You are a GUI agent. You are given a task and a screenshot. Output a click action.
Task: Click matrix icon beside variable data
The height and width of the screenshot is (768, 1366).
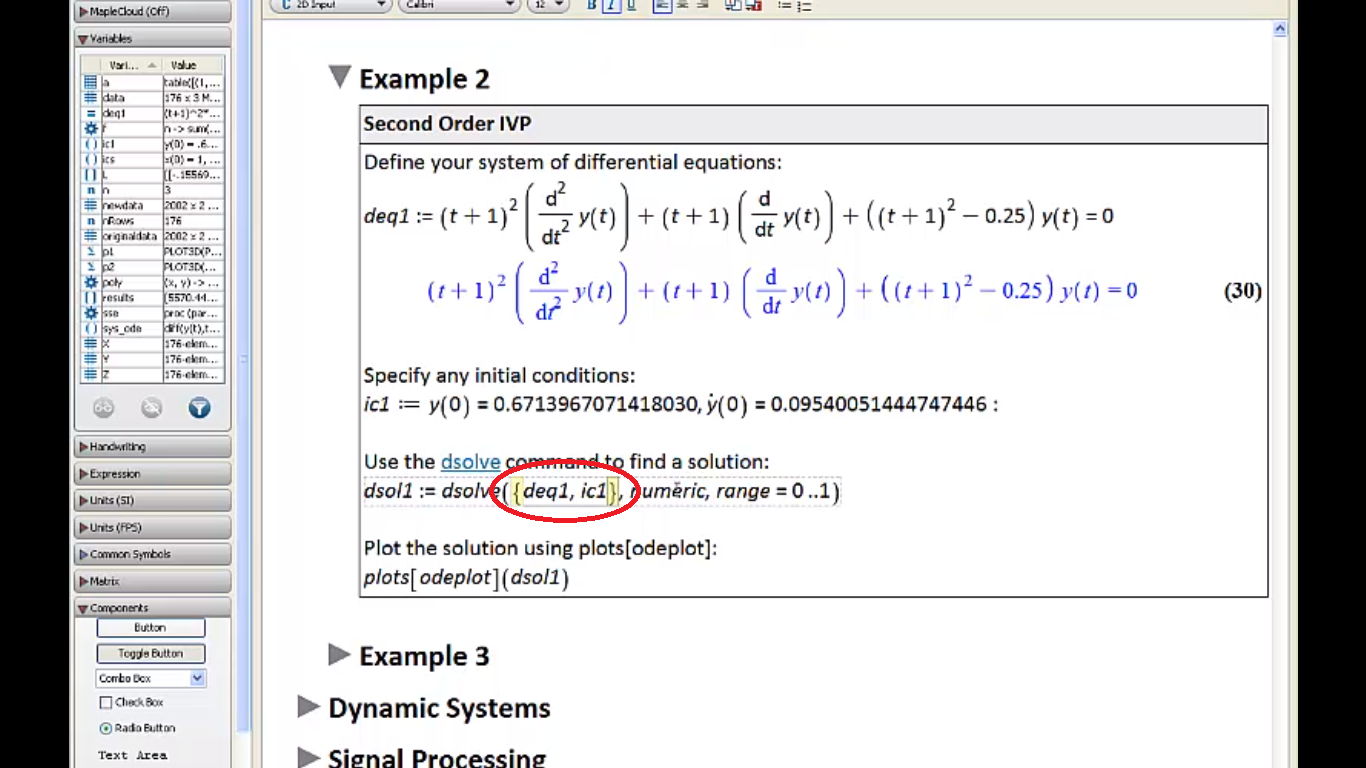(x=91, y=98)
